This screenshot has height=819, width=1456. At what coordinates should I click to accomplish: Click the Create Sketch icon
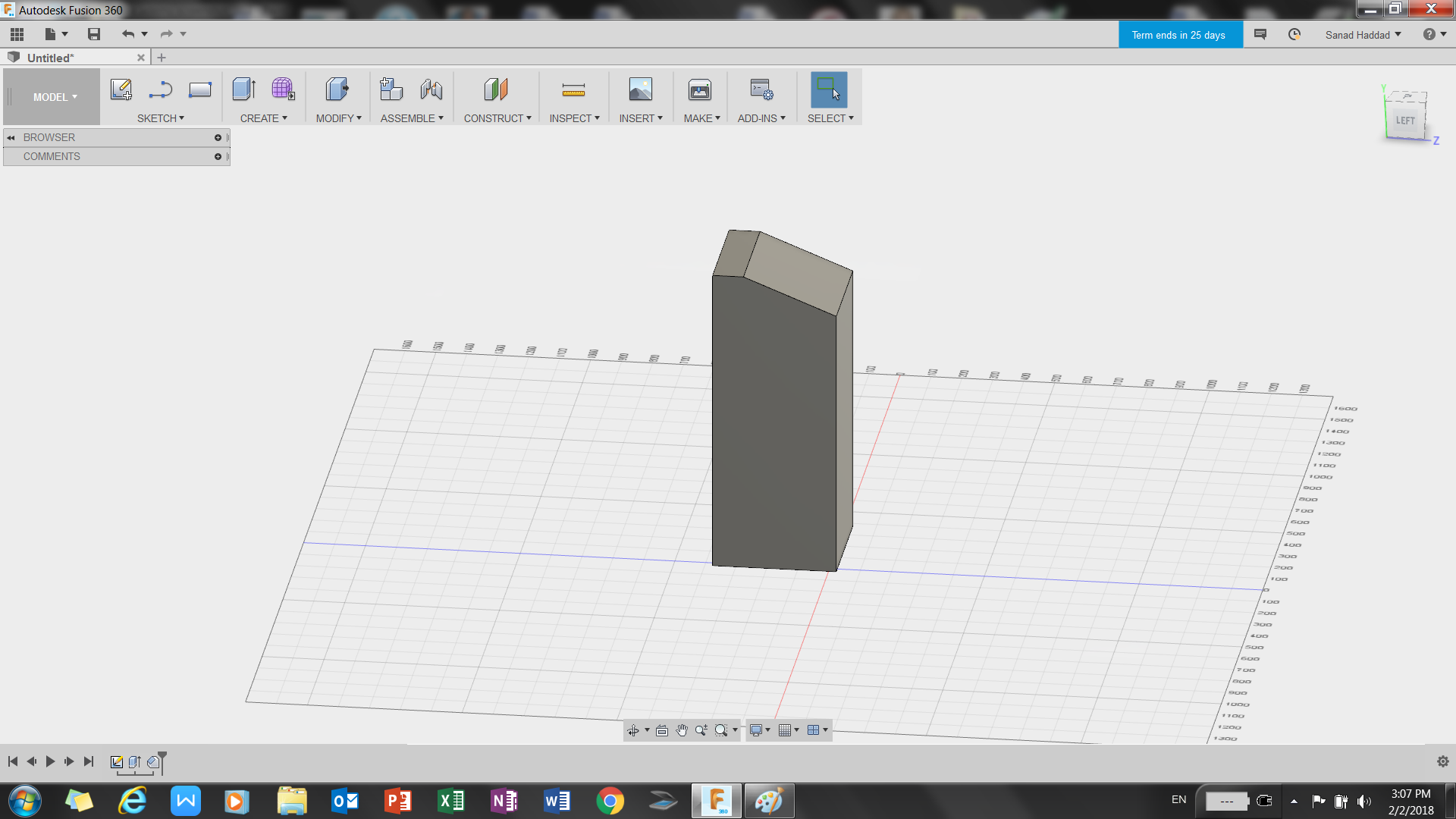pyautogui.click(x=121, y=89)
